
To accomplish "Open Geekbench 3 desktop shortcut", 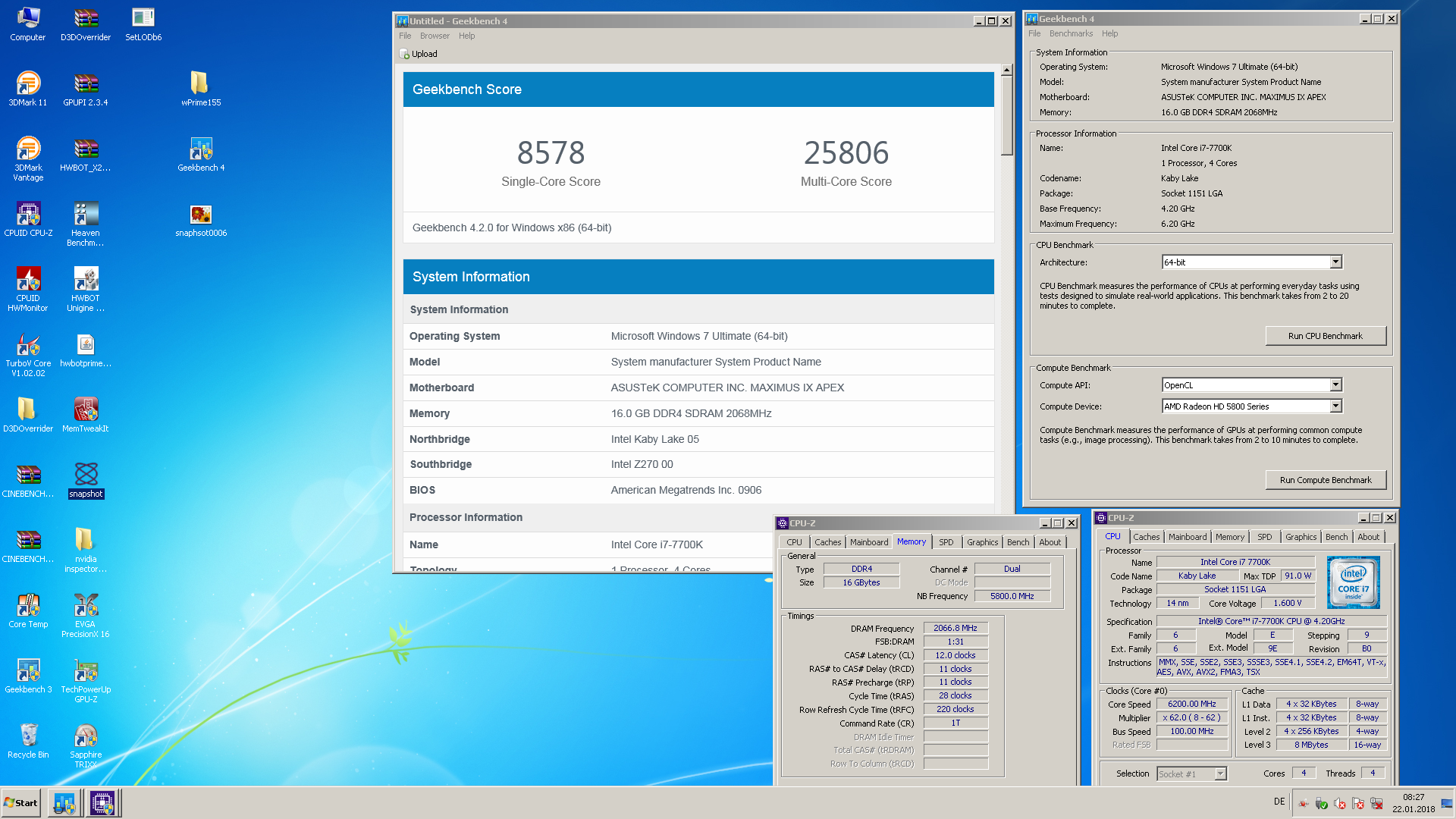I will (x=28, y=675).
